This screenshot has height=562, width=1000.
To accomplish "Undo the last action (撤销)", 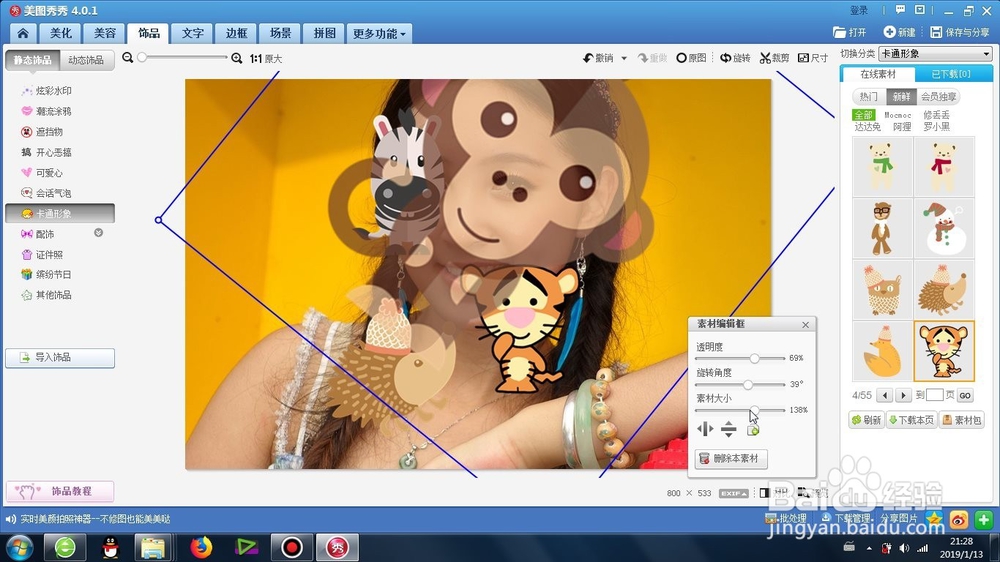I will [598, 58].
